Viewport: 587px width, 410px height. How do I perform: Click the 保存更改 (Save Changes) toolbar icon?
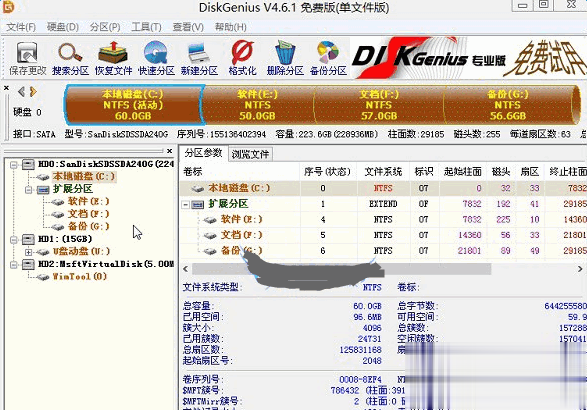[x=27, y=58]
